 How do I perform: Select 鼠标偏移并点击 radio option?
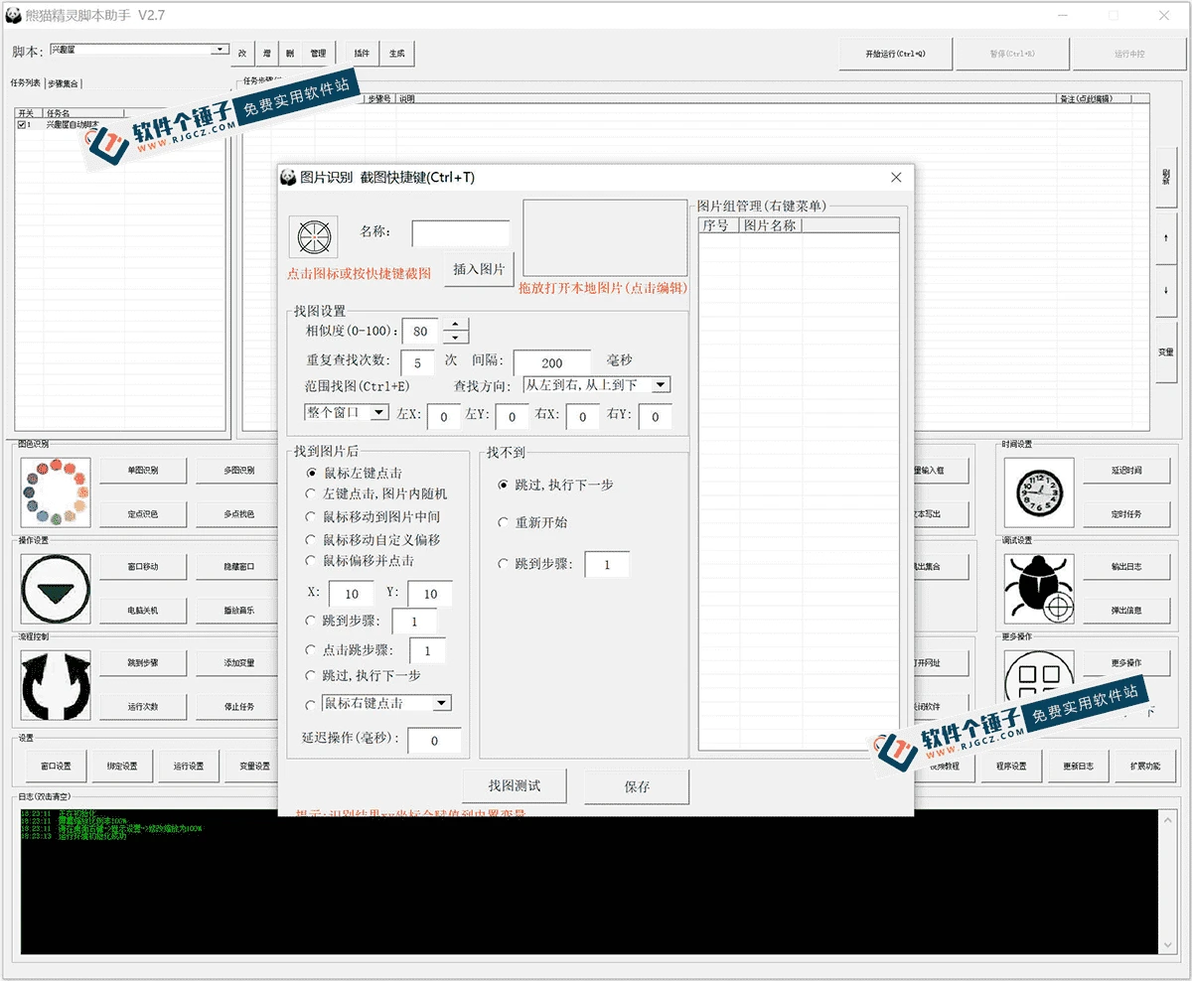[x=310, y=560]
